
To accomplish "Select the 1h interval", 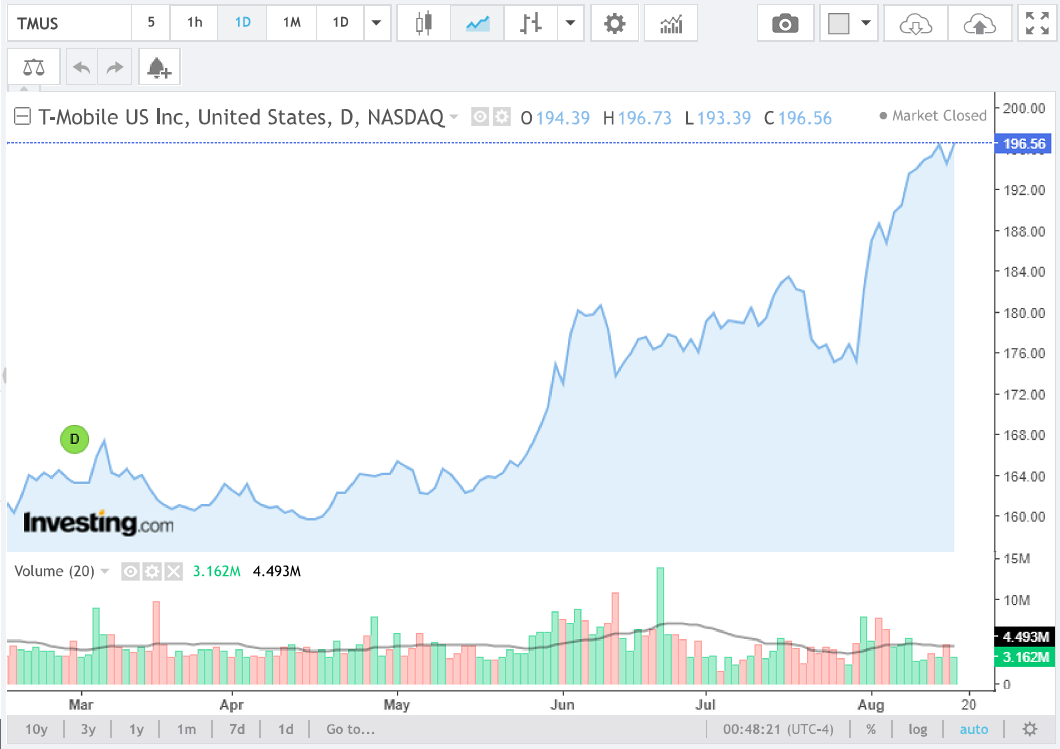I will tap(195, 23).
